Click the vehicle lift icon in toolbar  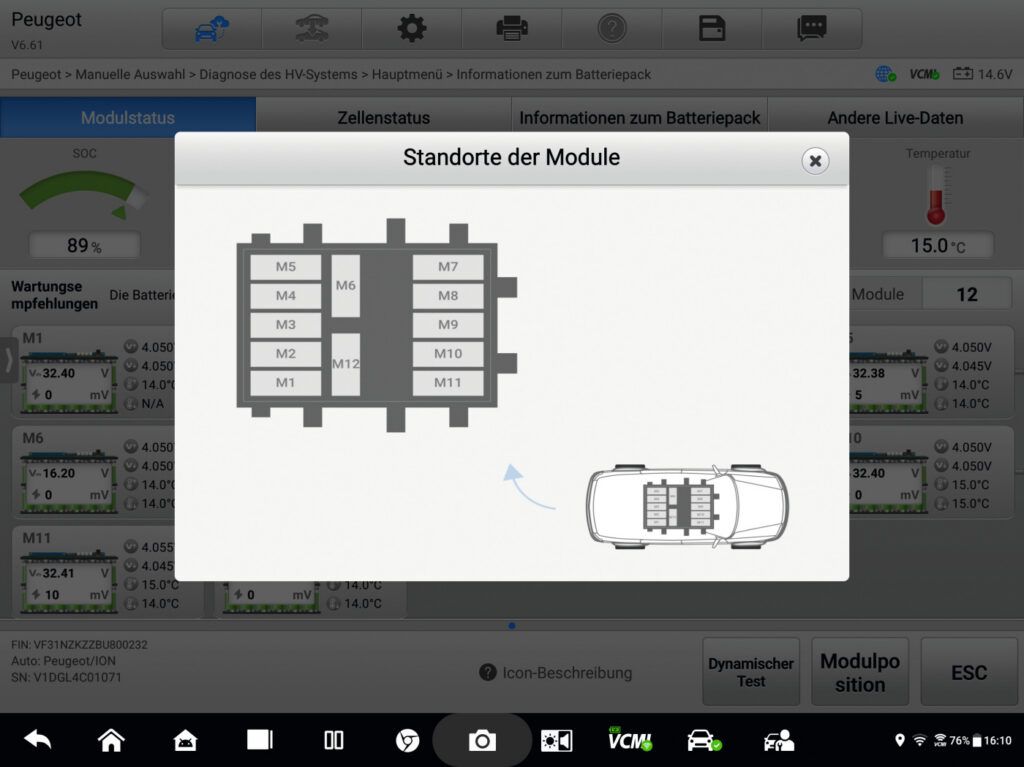tap(312, 29)
